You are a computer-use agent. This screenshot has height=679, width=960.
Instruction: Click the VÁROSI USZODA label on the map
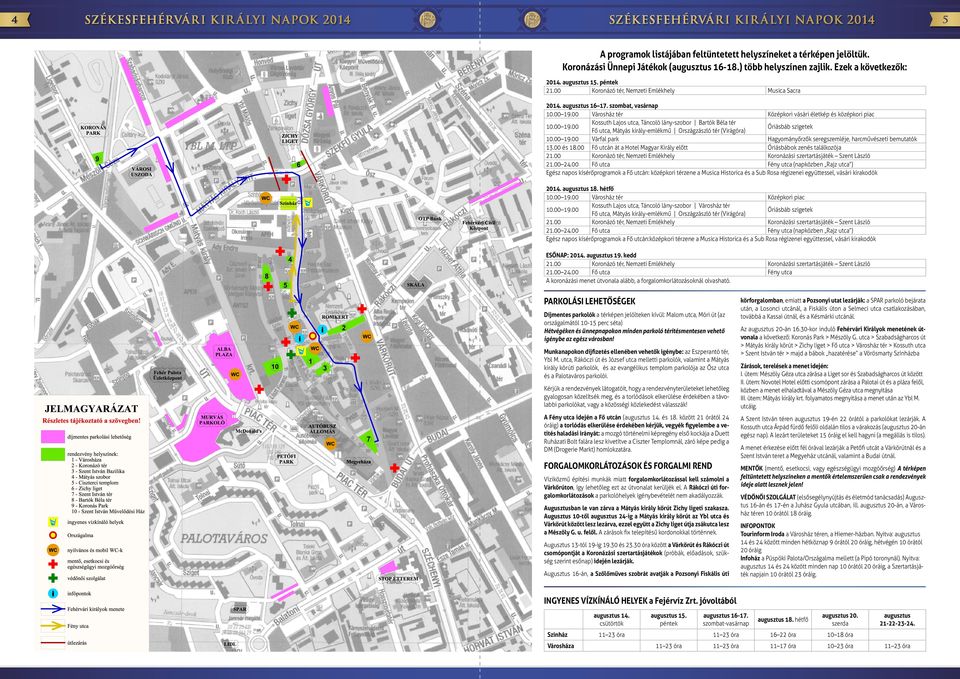[x=142, y=171]
